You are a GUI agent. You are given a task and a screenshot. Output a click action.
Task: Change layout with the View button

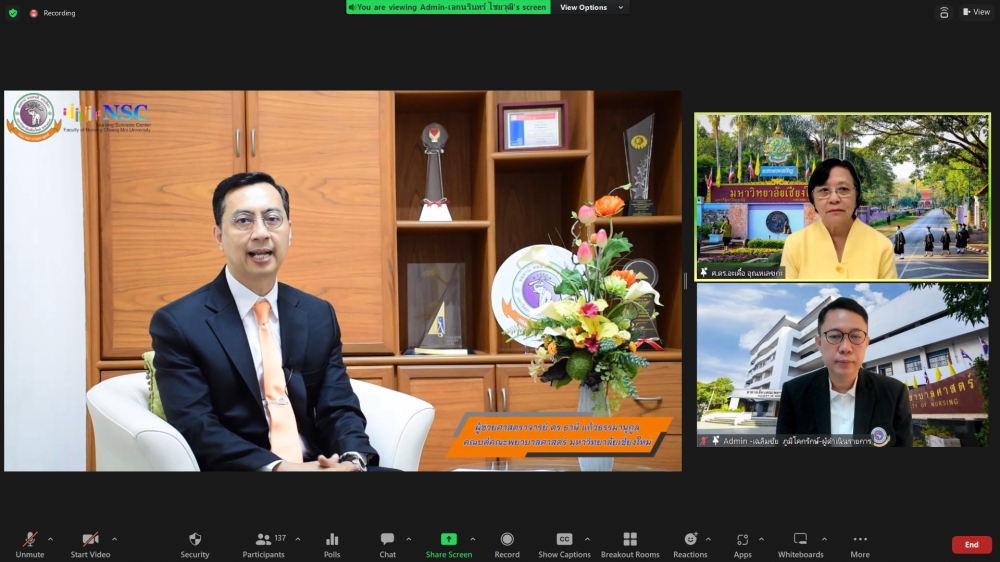click(x=976, y=12)
